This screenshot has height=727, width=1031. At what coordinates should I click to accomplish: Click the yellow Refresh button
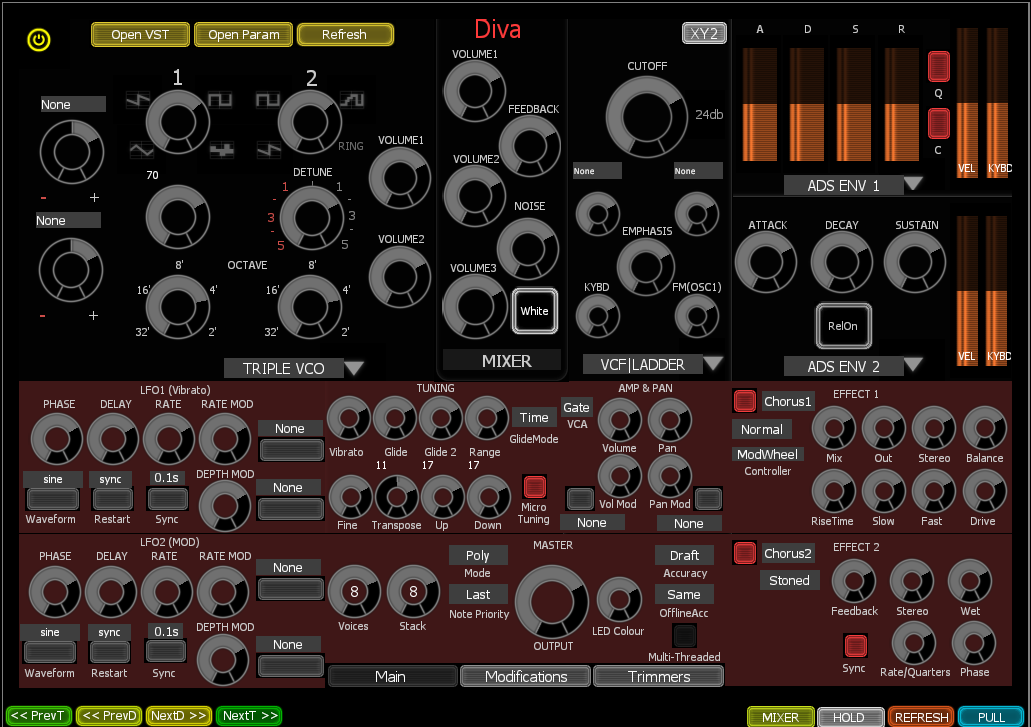[345, 35]
